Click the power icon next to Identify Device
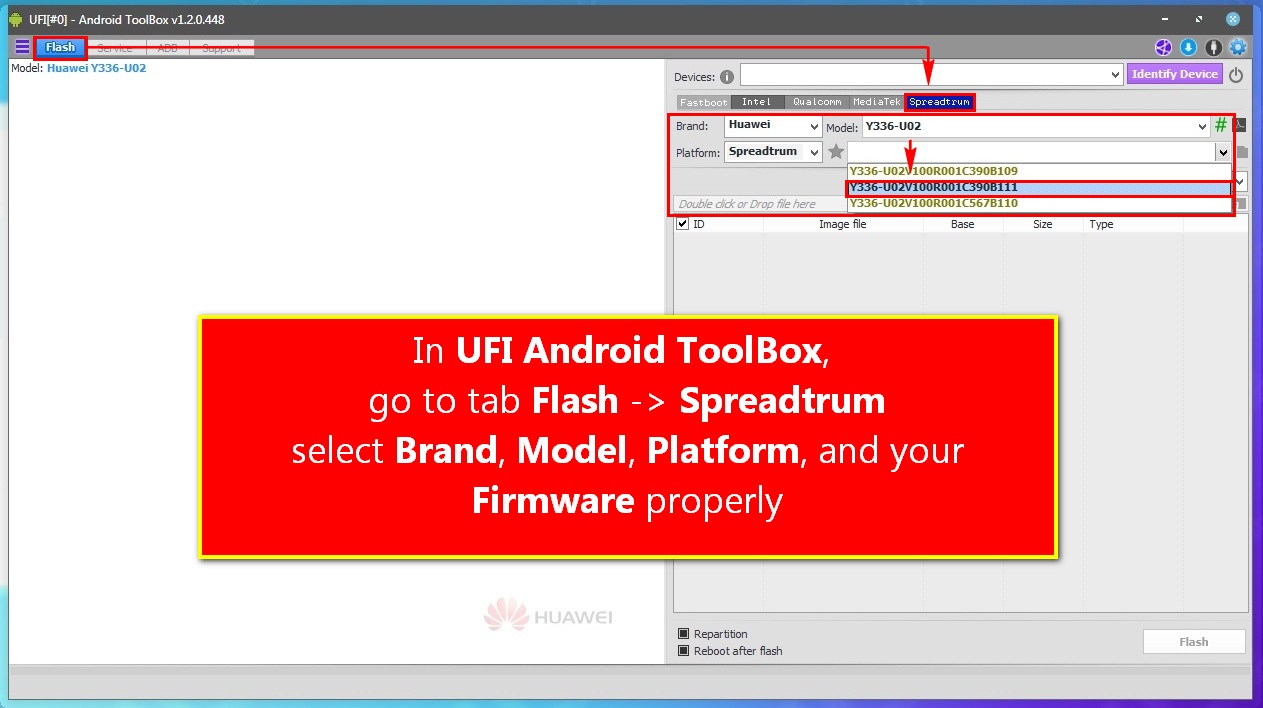 click(x=1236, y=75)
